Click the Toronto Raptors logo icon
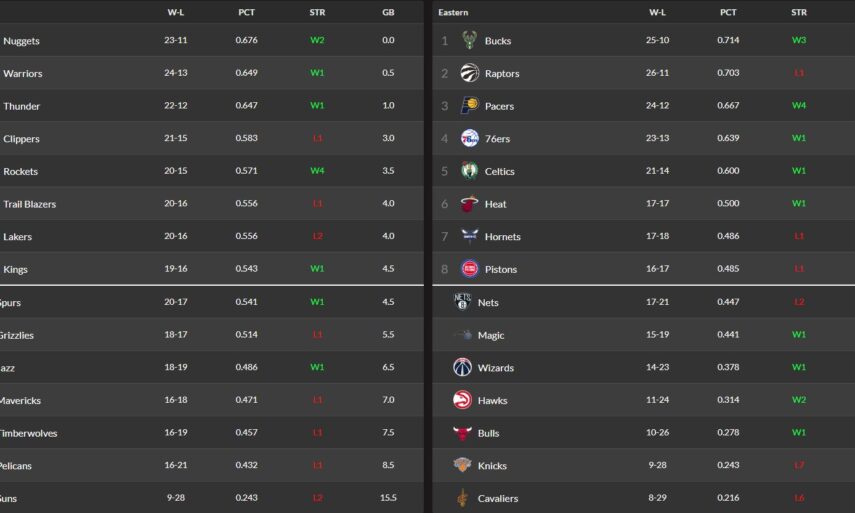The width and height of the screenshot is (855, 513). coord(469,73)
